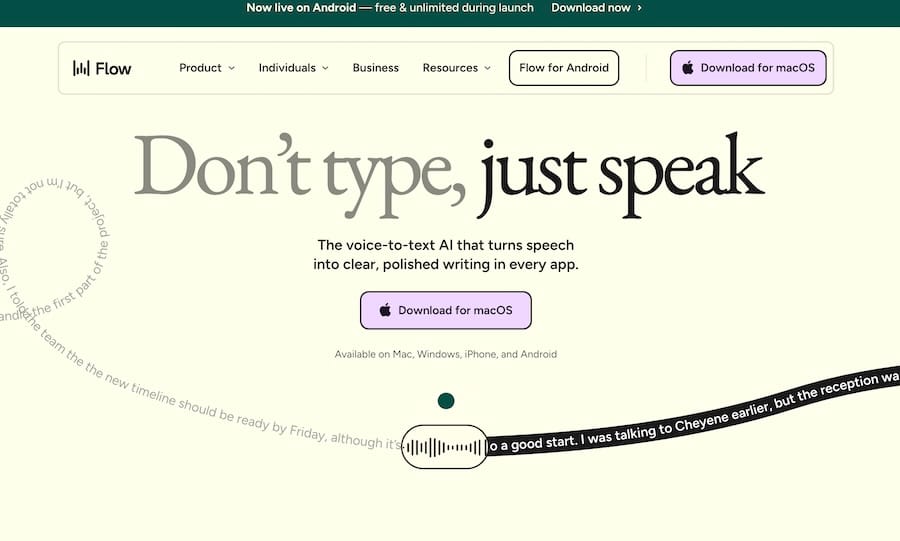Viewport: 900px width, 541px height.
Task: Click the voice-to-text AI subtitle text
Action: pos(446,255)
